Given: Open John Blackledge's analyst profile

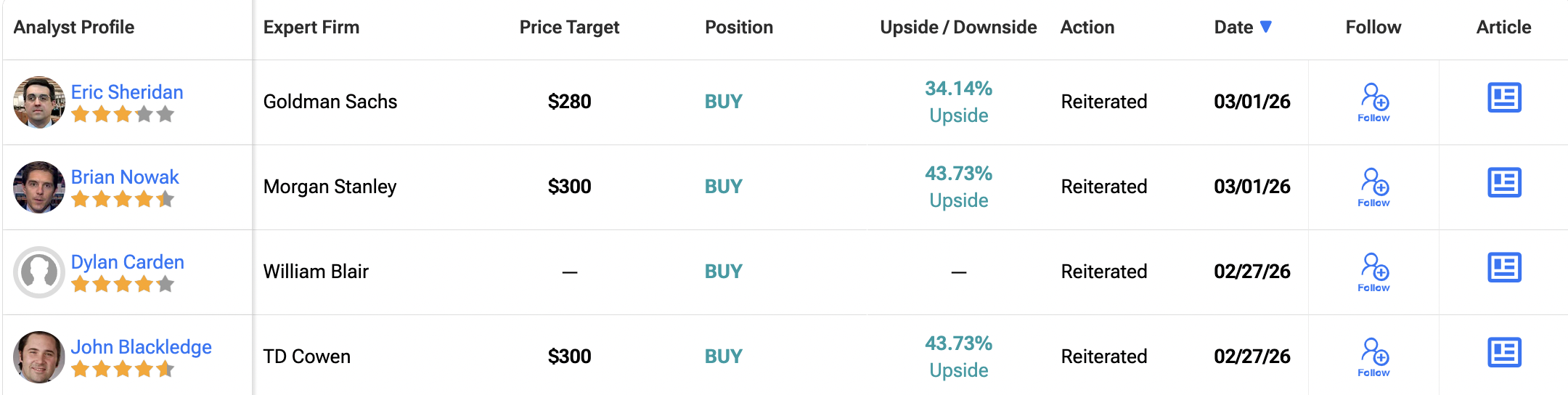Looking at the screenshot, I should [x=142, y=347].
